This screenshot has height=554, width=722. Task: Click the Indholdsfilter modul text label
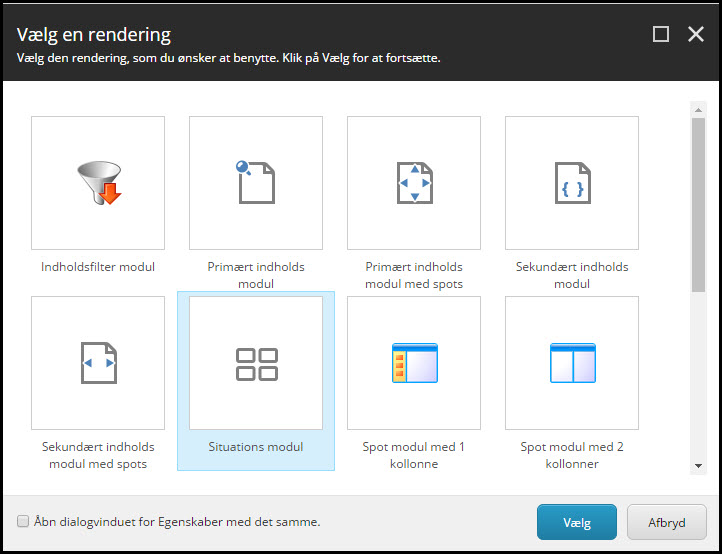click(x=98, y=267)
